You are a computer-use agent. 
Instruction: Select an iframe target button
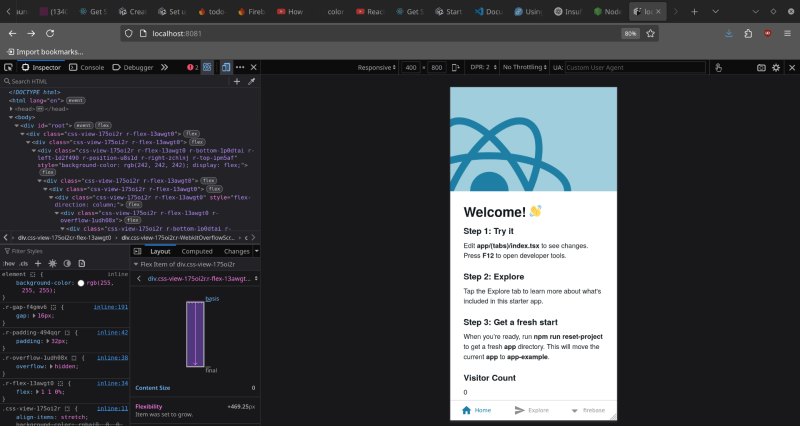207,67
